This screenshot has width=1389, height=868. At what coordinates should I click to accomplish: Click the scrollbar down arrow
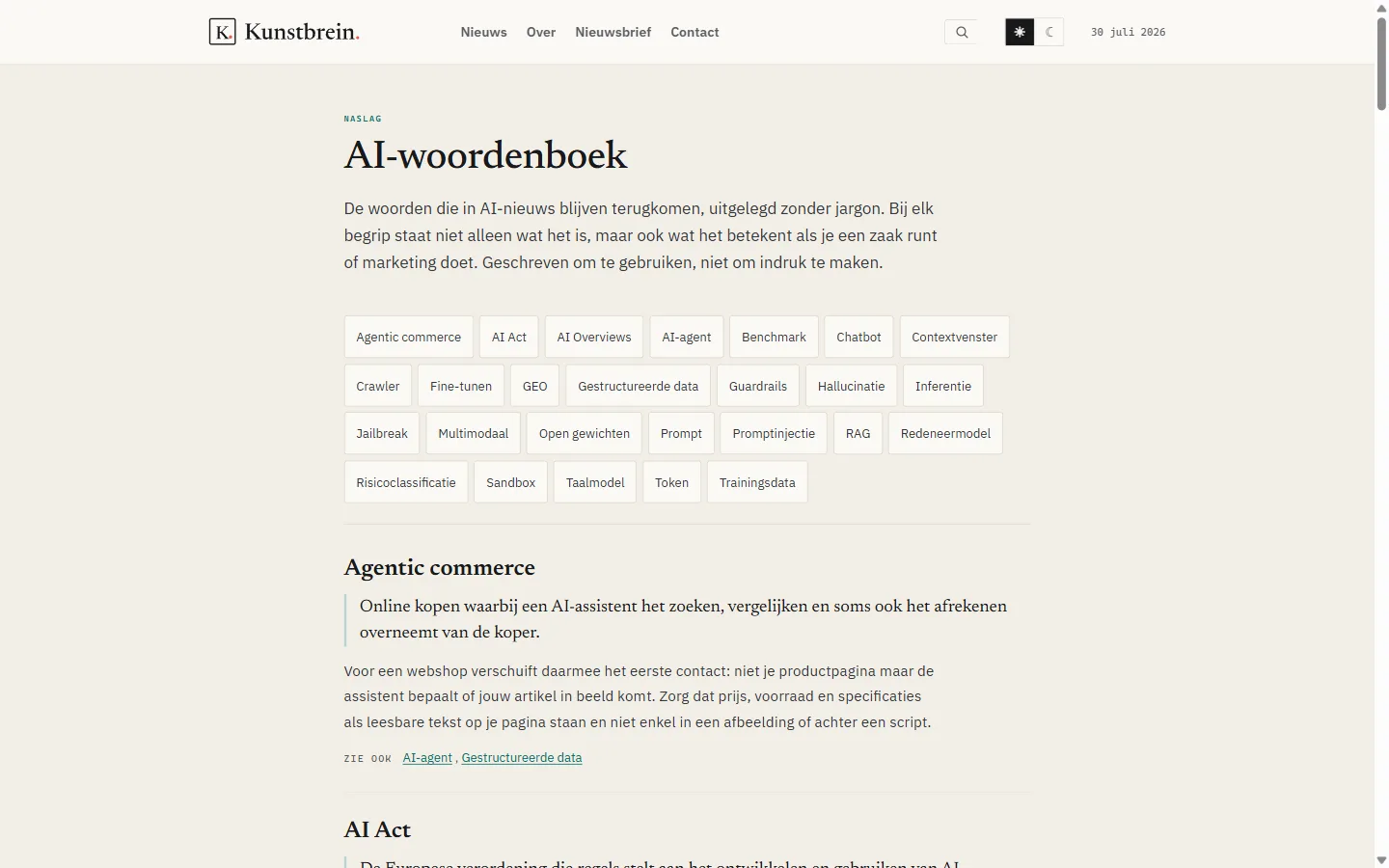[x=1381, y=859]
